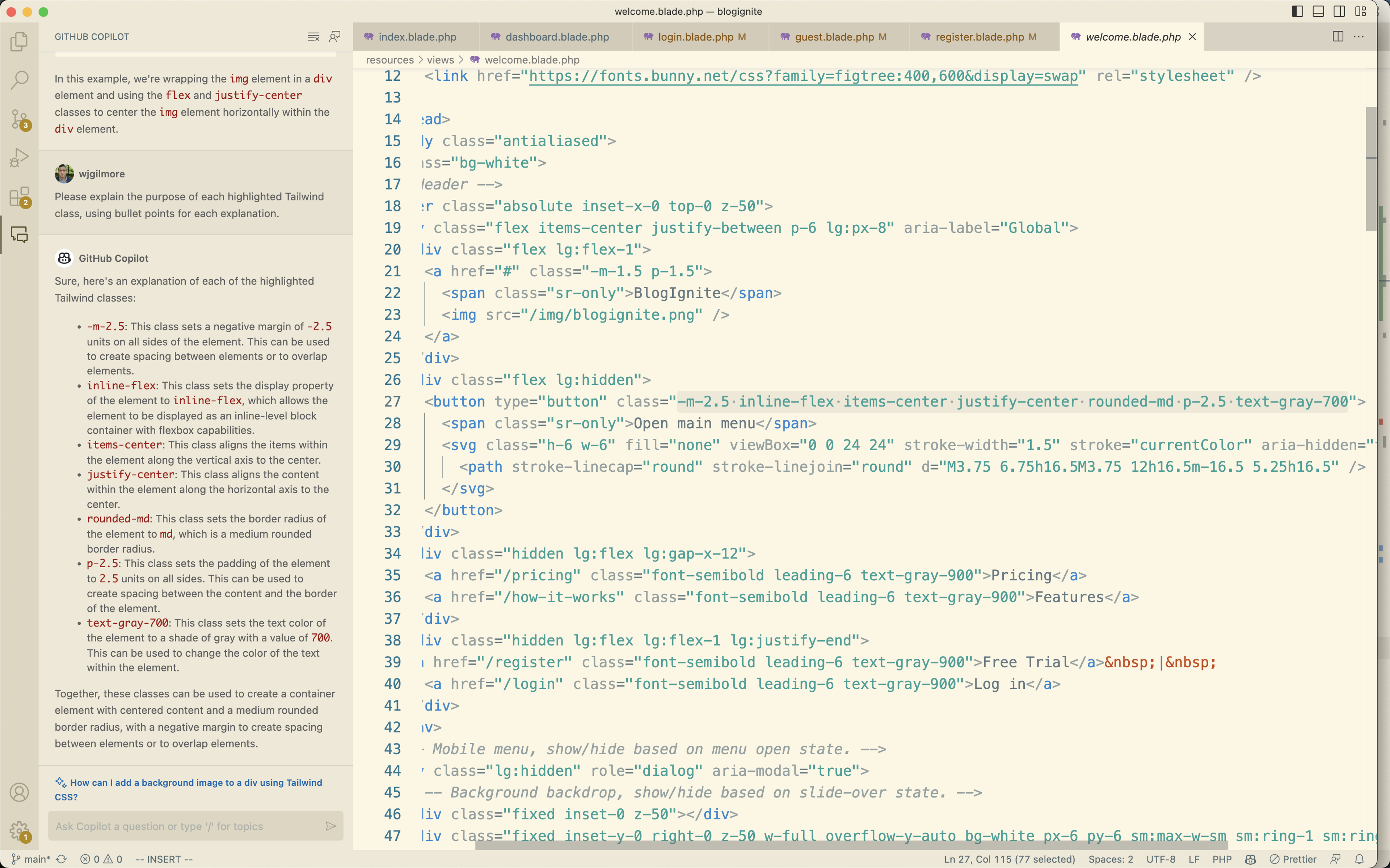Click the horizontal editor scrollbar
The width and height of the screenshot is (1390, 868).
pyautogui.click(x=851, y=845)
